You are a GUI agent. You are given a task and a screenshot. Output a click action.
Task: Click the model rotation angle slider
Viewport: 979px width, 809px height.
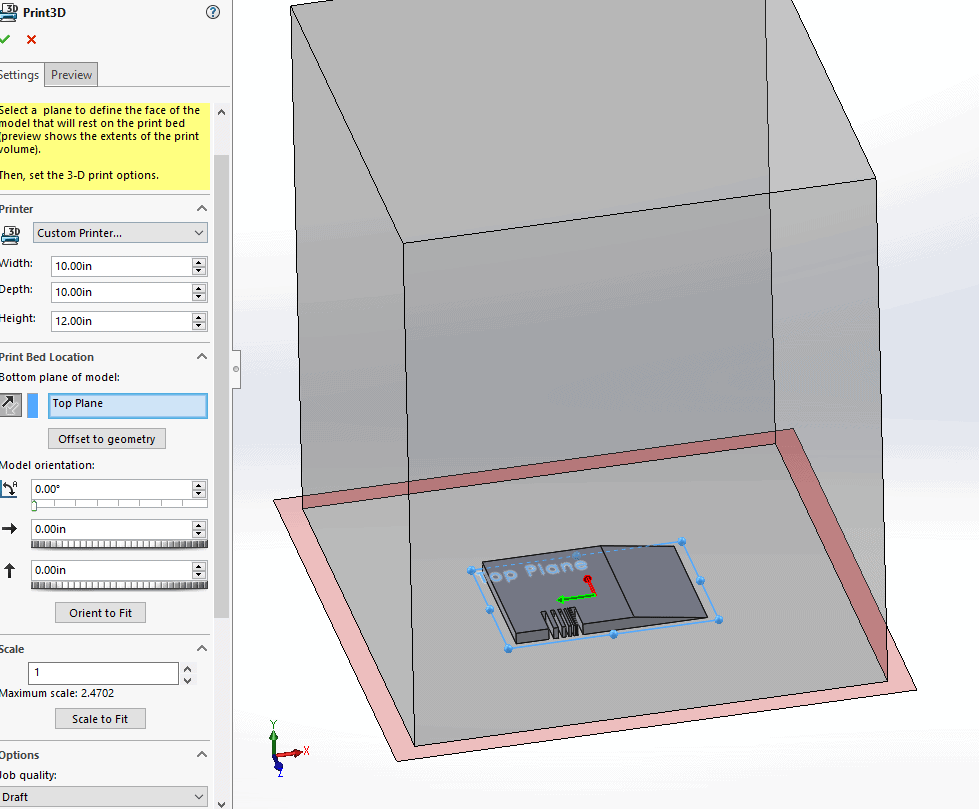(x=120, y=506)
